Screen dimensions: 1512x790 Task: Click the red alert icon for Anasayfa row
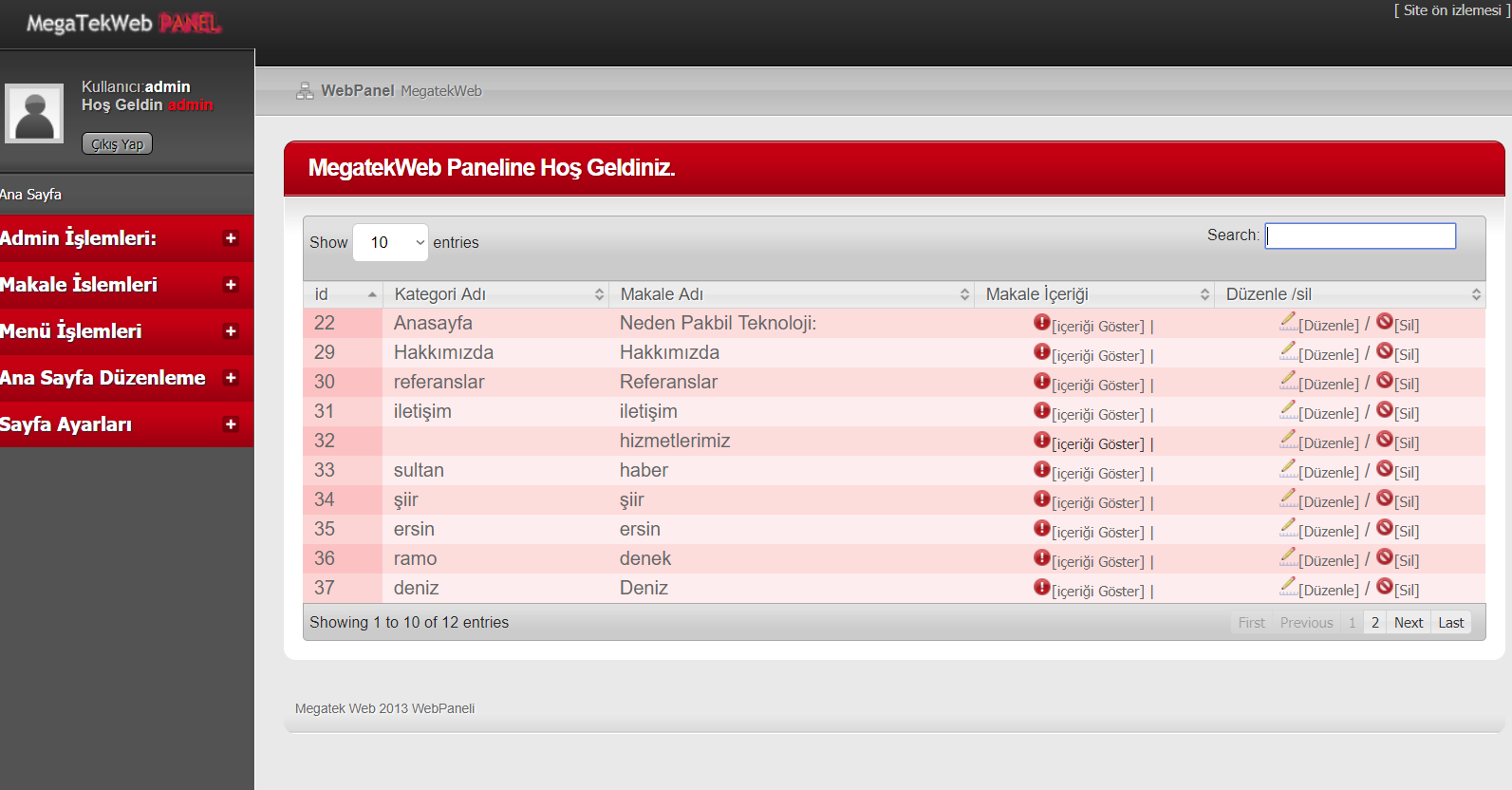pos(1041,323)
